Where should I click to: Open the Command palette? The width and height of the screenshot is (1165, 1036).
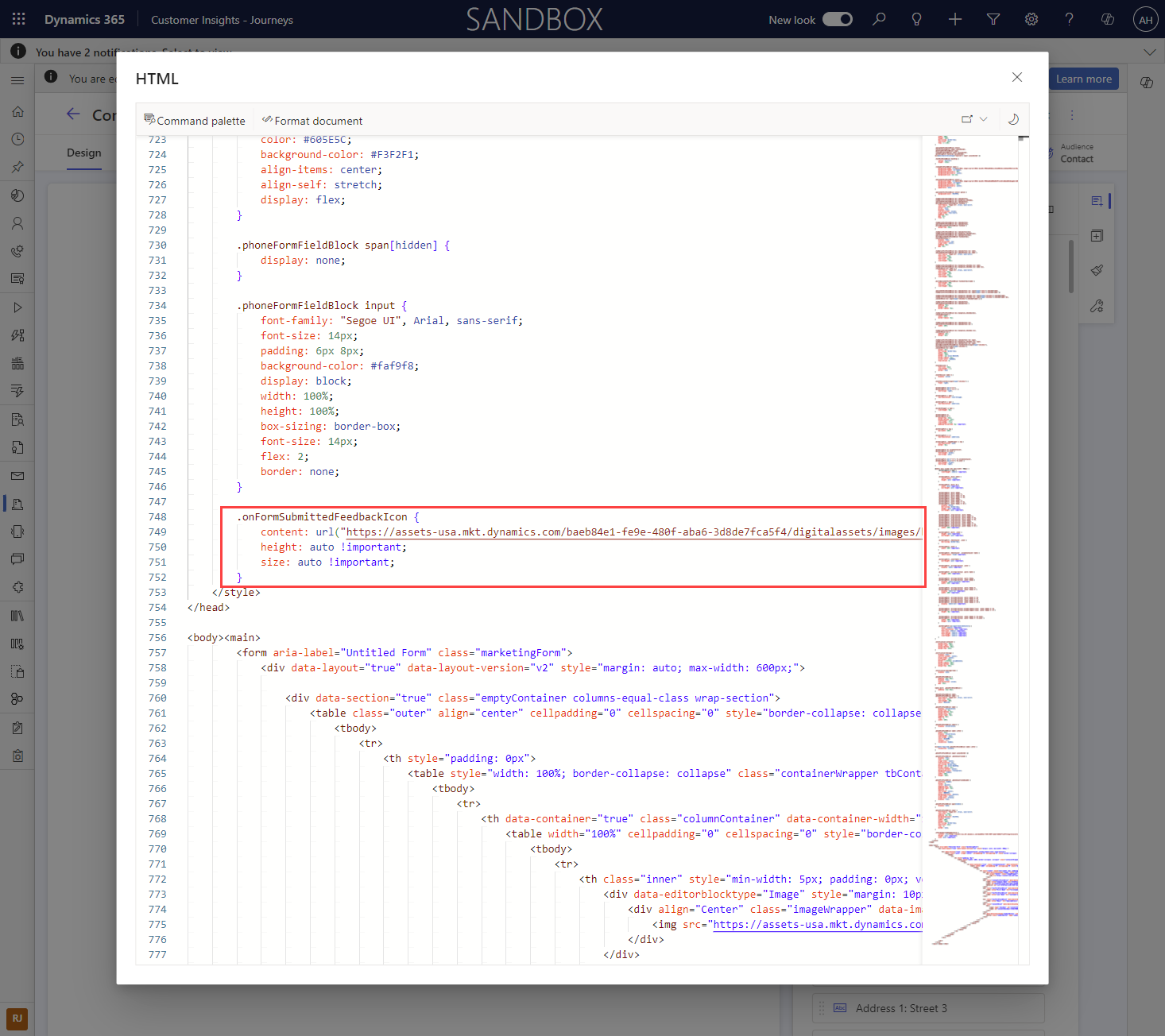[x=195, y=120]
